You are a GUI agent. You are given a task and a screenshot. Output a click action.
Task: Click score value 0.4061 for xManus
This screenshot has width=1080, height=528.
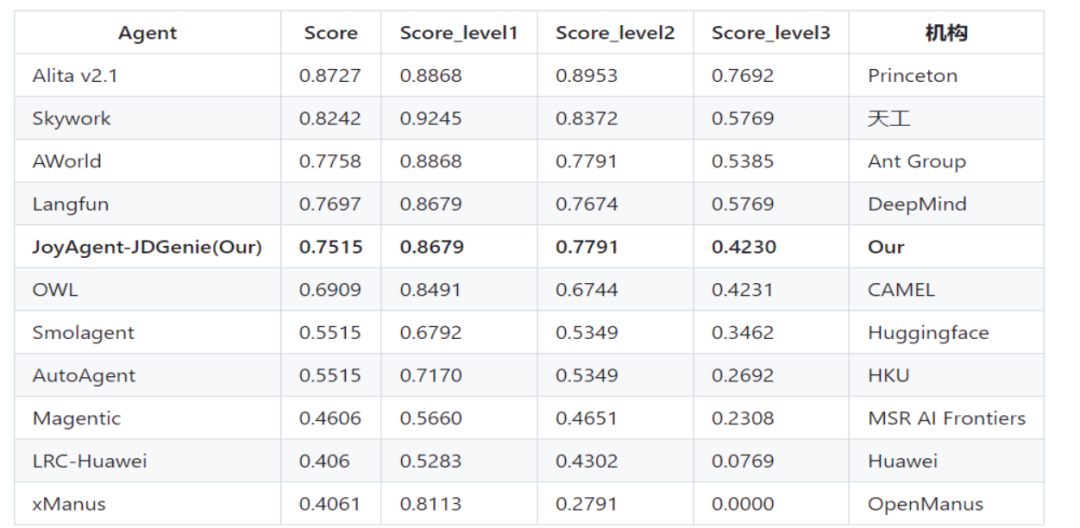pos(330,504)
